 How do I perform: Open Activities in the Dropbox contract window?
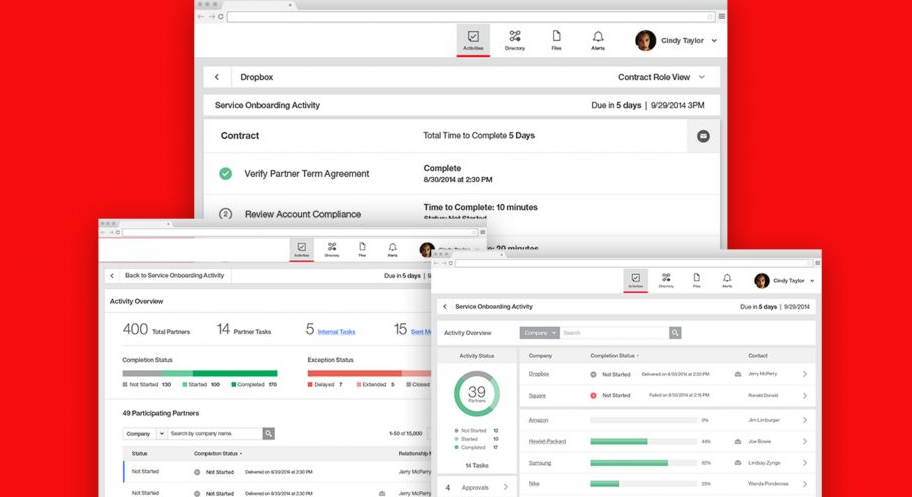tap(473, 40)
